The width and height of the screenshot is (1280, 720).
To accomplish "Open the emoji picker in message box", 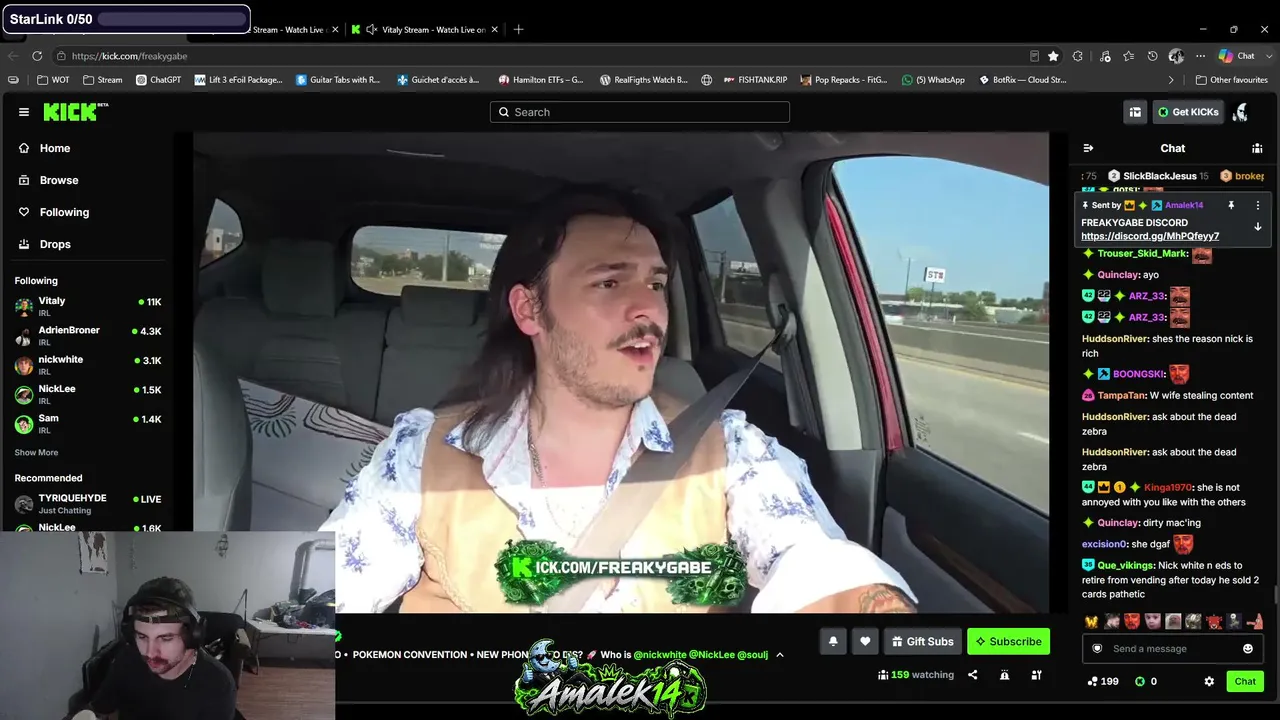I will tap(1247, 649).
